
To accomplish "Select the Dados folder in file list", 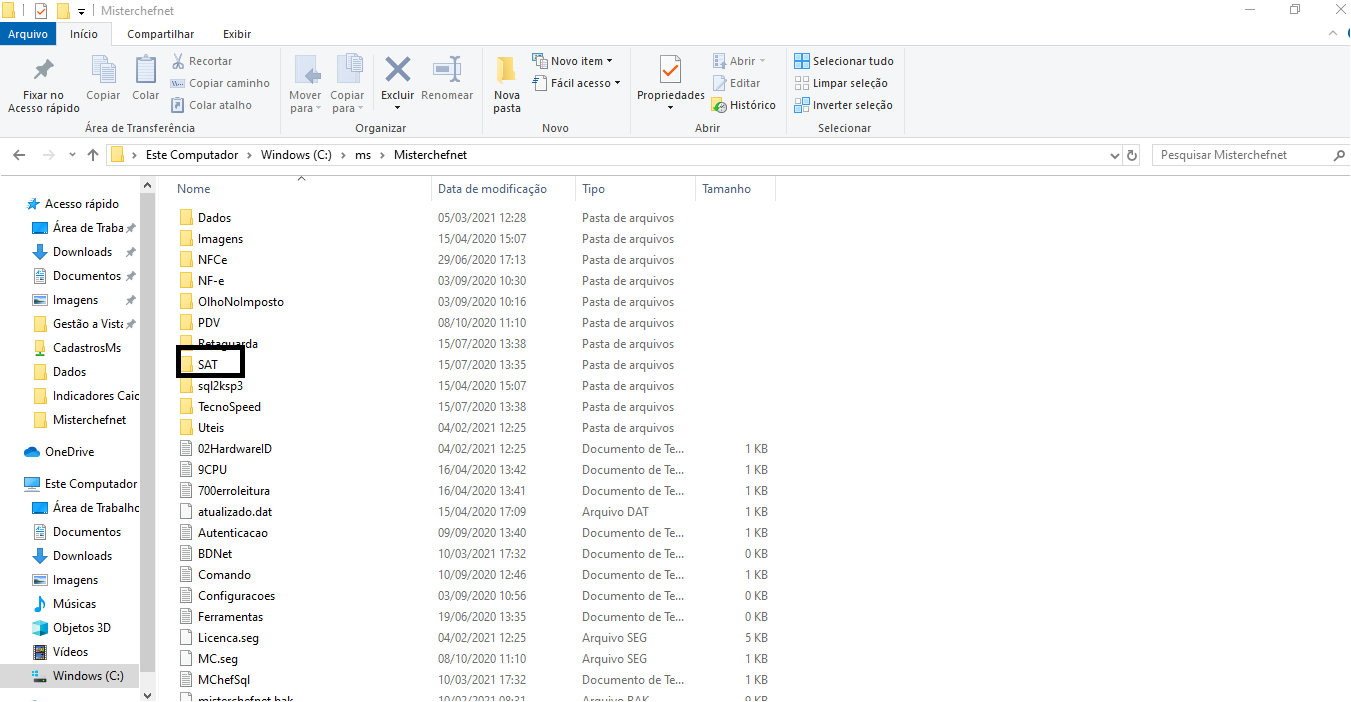I will [x=214, y=218].
